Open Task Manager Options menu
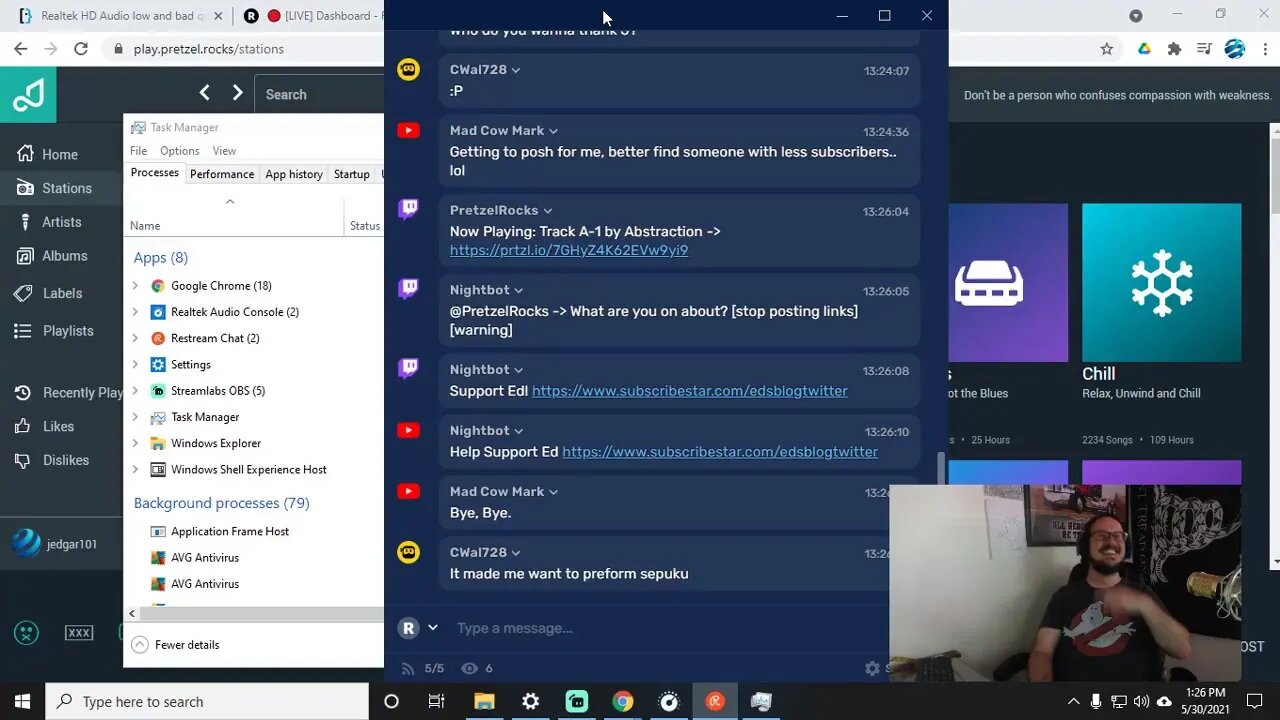Image resolution: width=1280 pixels, height=720 pixels. (x=180, y=151)
